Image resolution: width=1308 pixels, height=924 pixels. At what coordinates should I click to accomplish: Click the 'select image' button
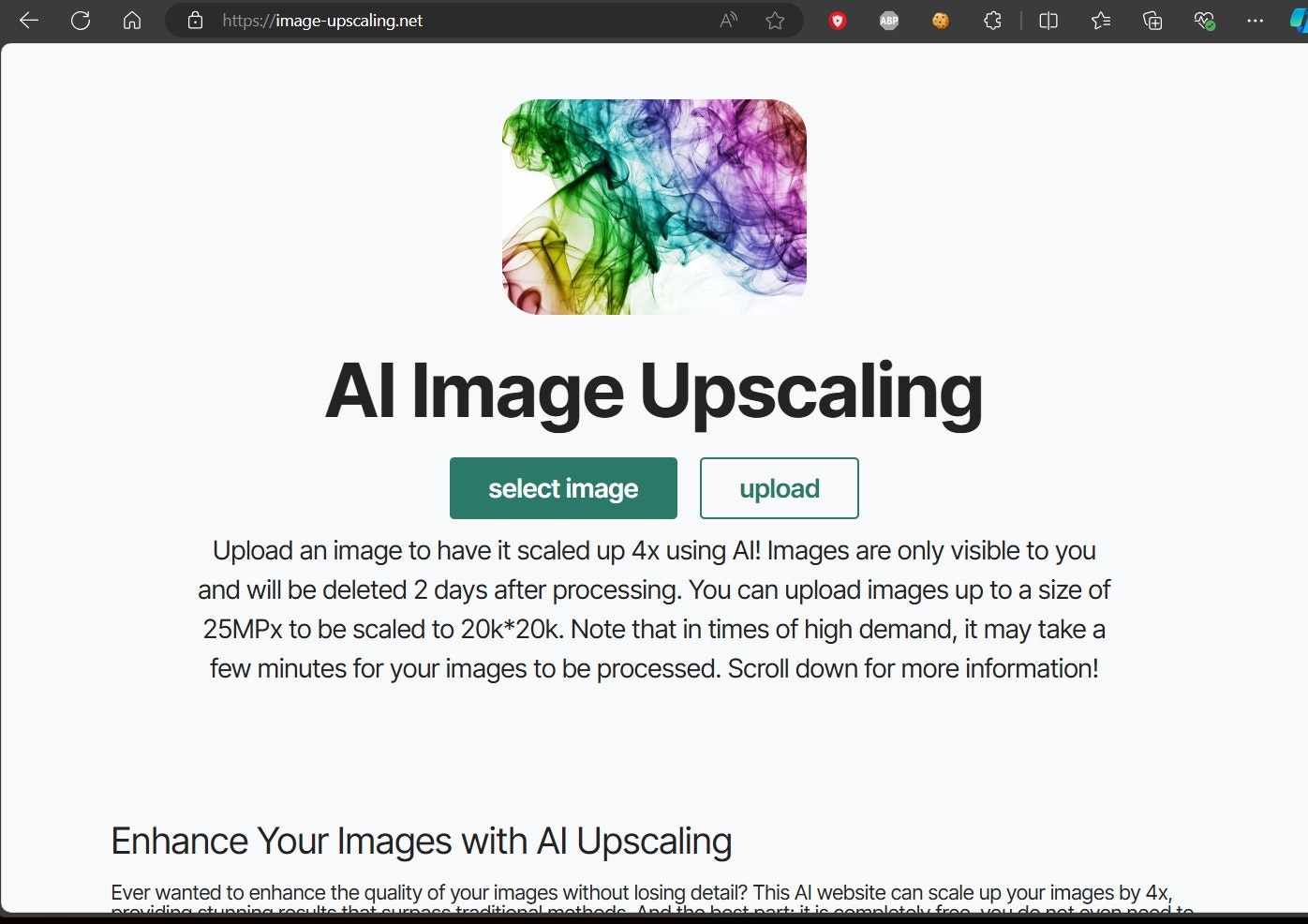coord(563,487)
